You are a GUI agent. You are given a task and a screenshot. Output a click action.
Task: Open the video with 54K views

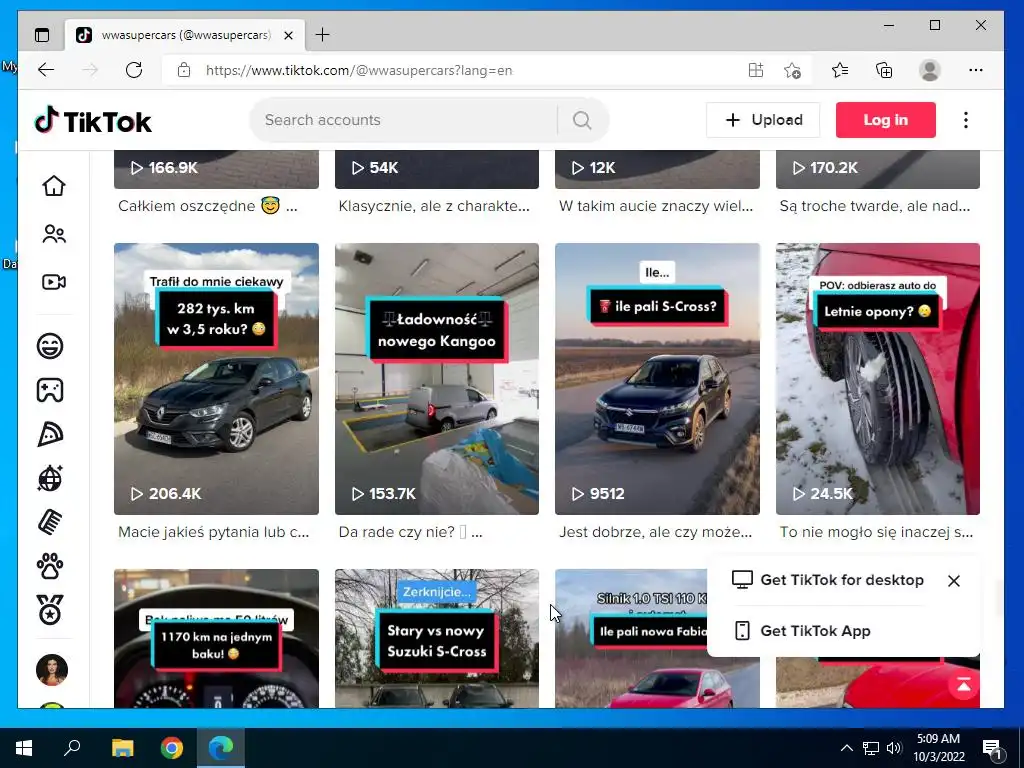click(437, 169)
